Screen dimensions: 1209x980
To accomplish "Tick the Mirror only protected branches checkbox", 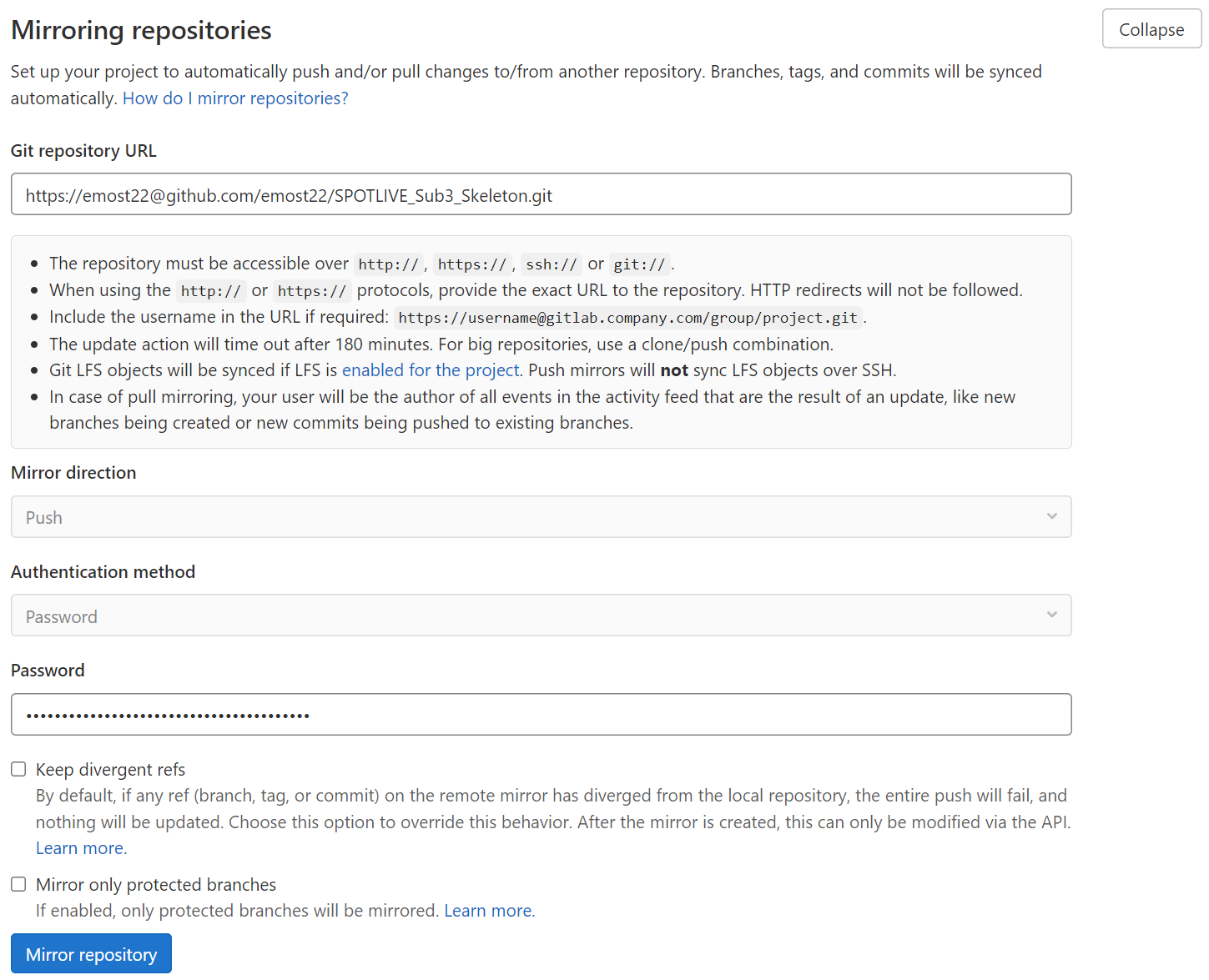I will (18, 884).
